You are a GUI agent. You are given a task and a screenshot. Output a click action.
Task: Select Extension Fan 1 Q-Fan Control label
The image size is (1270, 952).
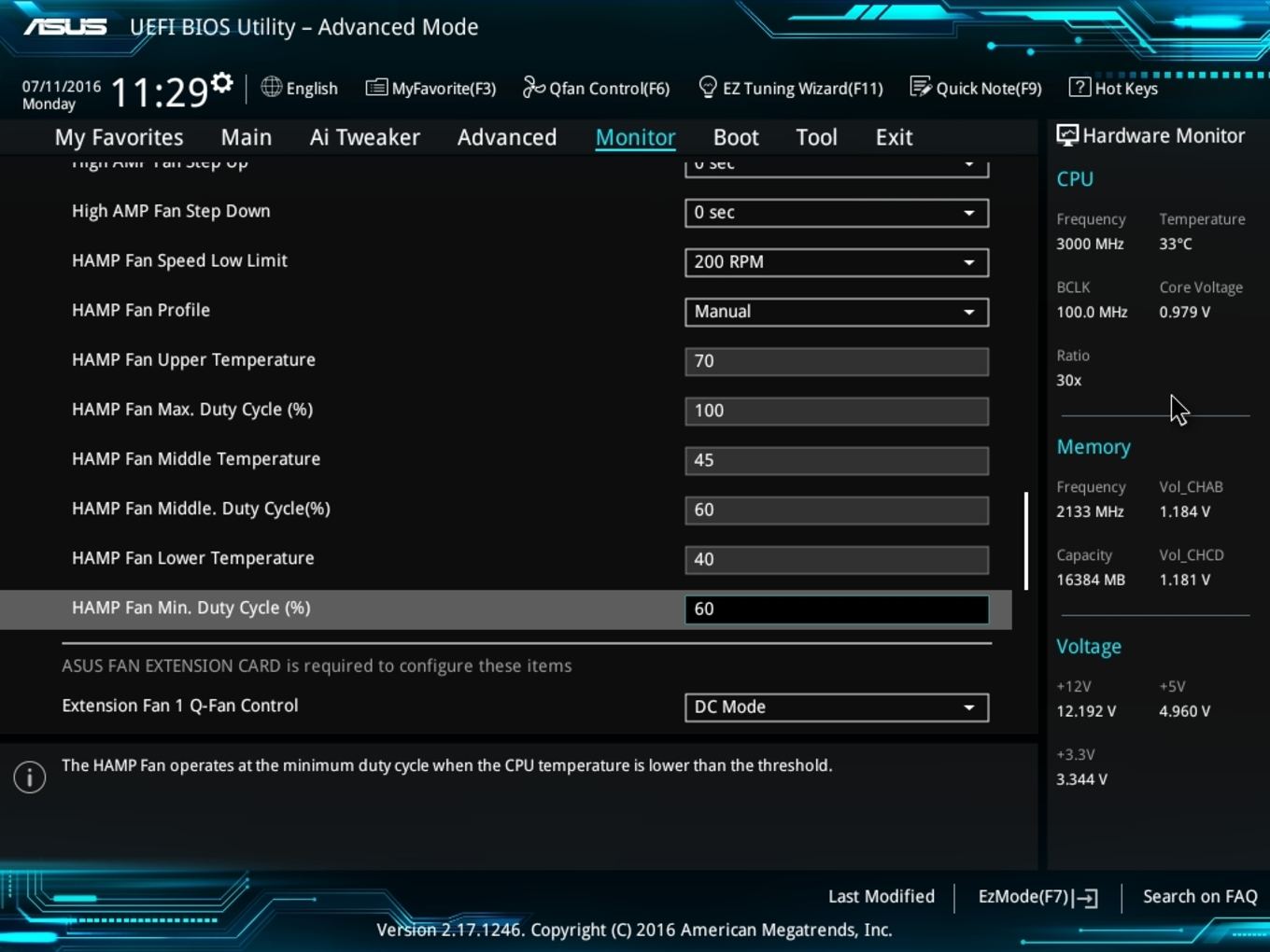point(180,706)
